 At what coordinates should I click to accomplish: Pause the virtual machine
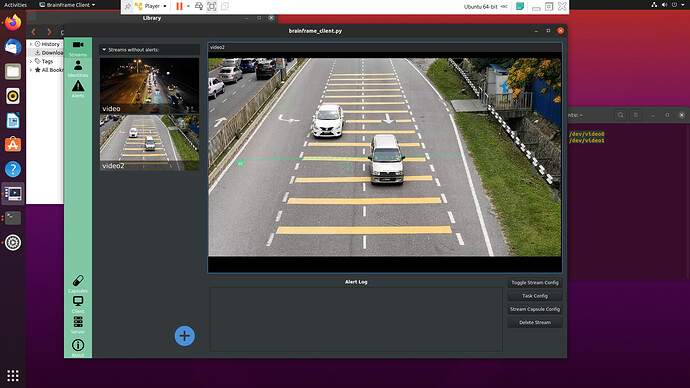click(x=179, y=6)
